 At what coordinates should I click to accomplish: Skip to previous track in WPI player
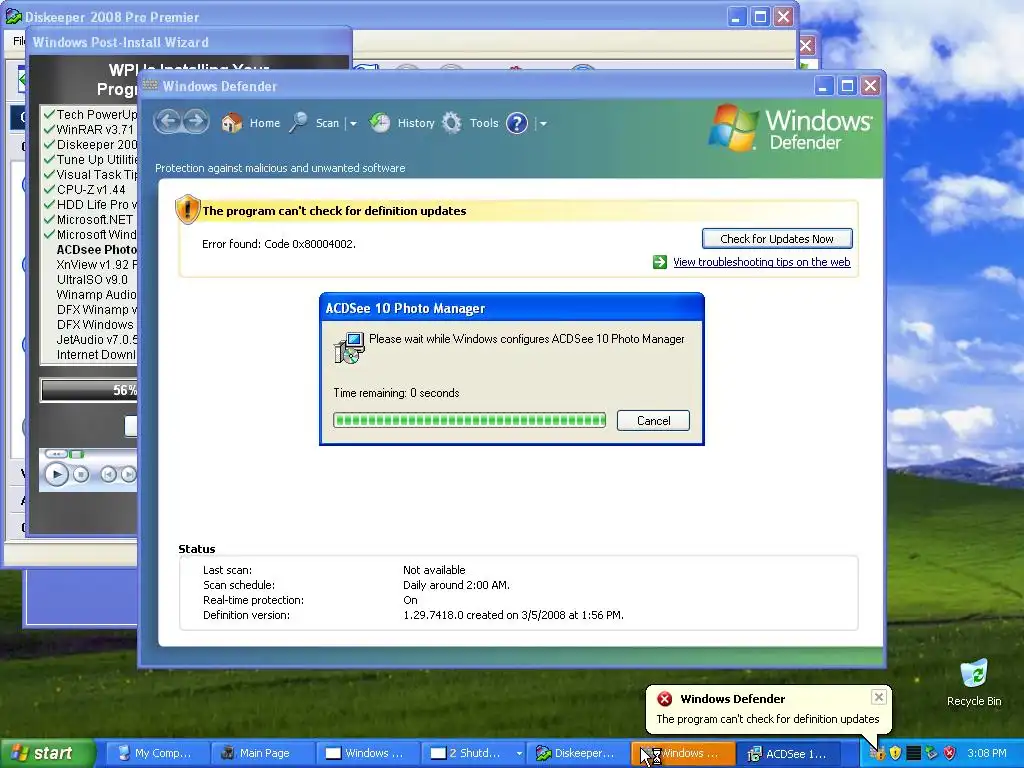click(108, 475)
